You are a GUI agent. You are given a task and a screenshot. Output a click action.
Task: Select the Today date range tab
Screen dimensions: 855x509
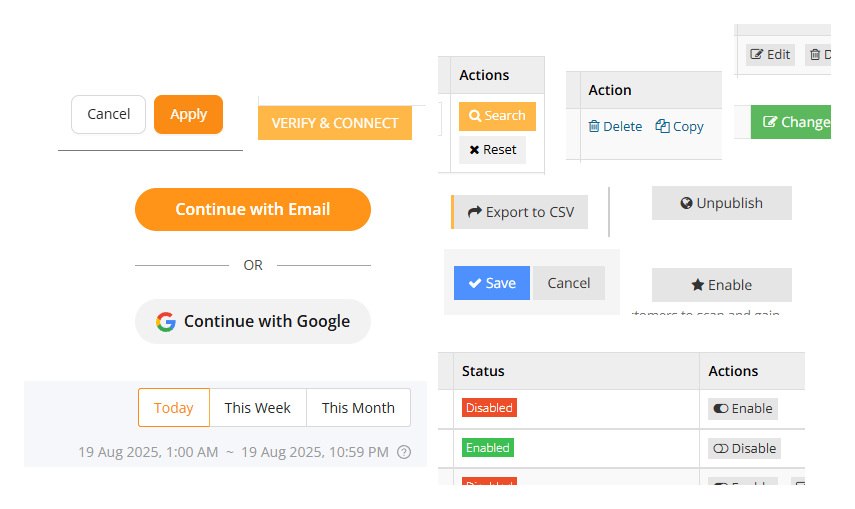(174, 408)
